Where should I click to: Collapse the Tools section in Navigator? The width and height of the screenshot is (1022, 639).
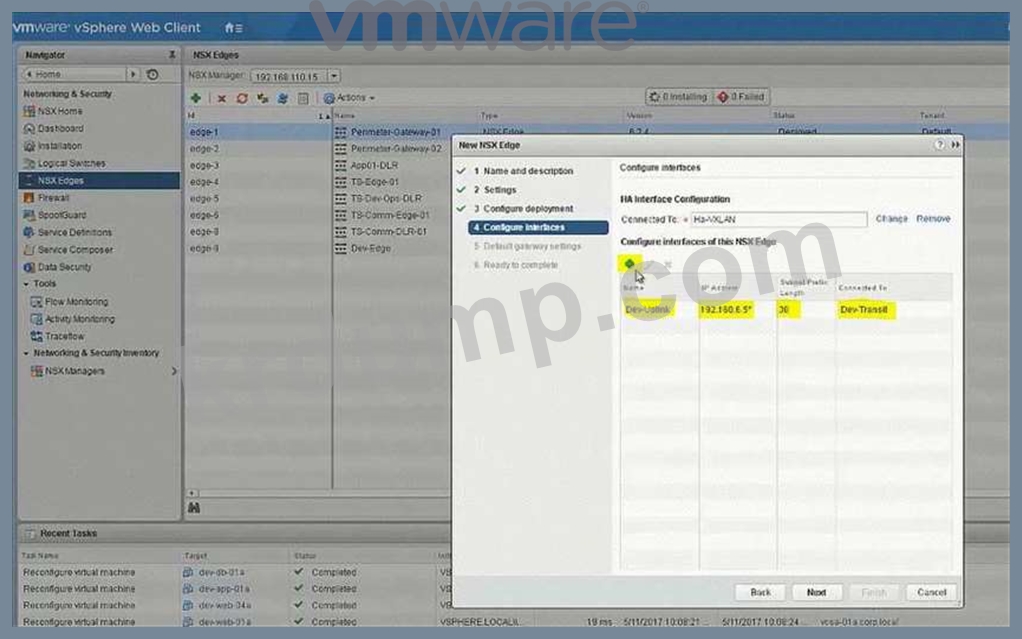[x=26, y=284]
